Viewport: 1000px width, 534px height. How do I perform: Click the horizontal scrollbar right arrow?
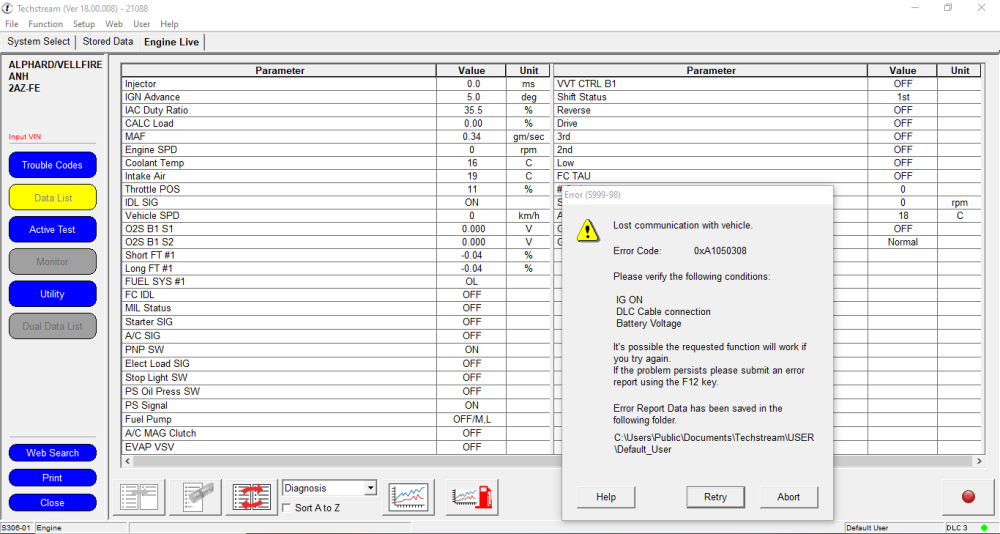[x=978, y=461]
